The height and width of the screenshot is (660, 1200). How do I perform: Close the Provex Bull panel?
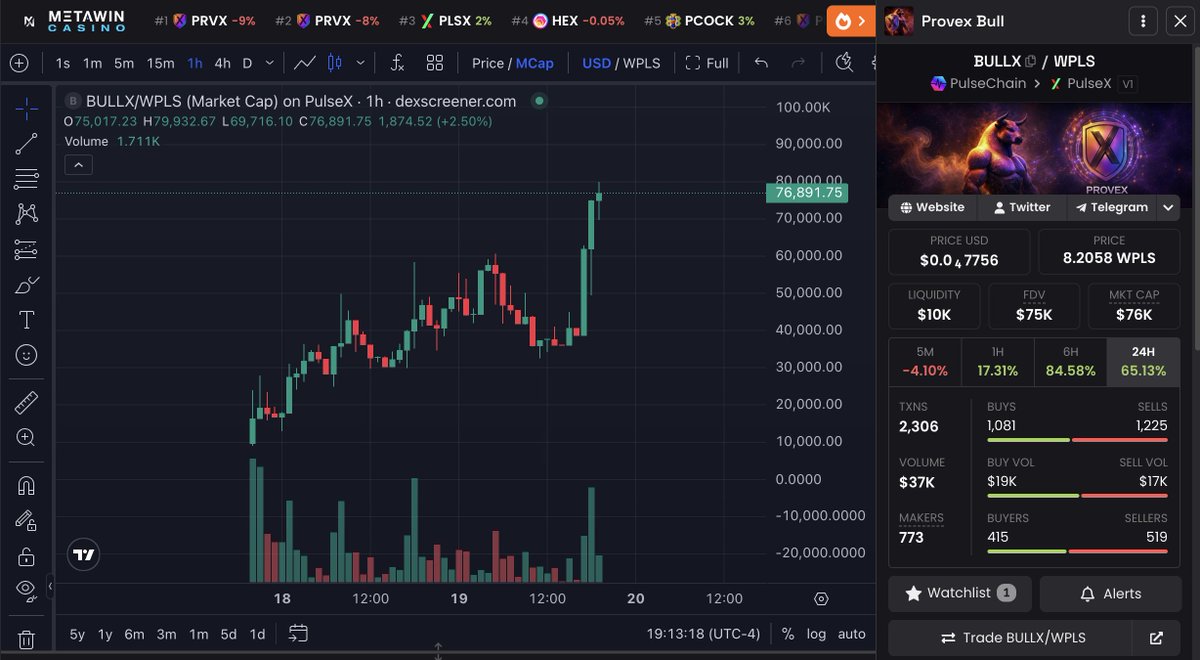coord(1178,21)
